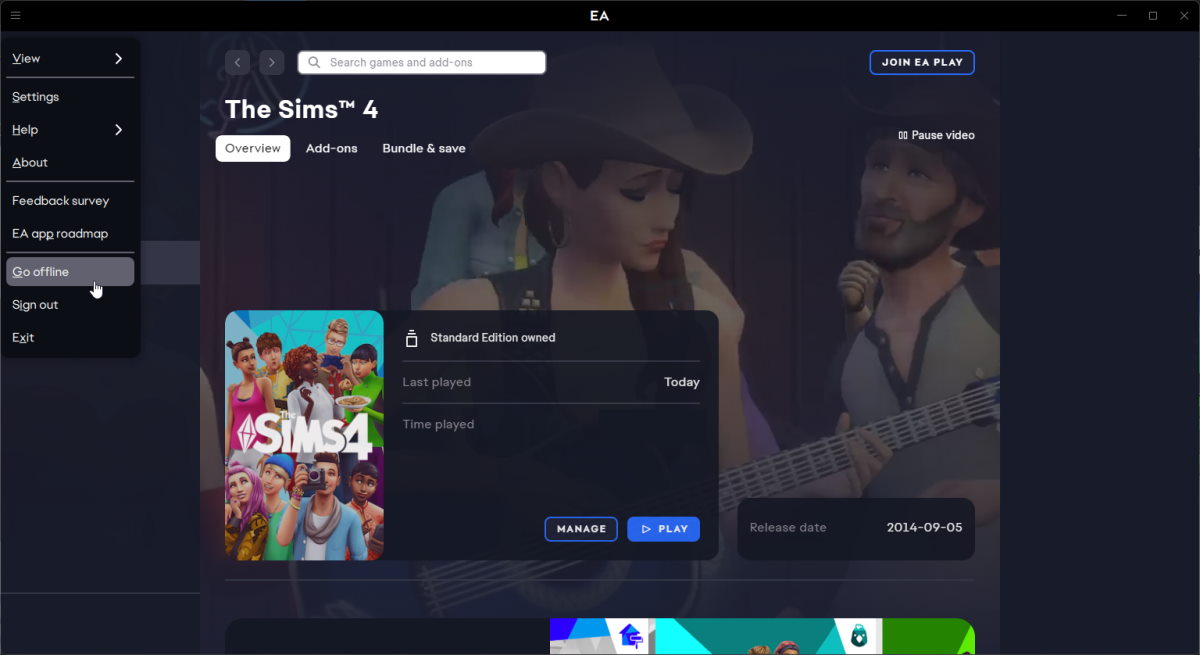Viewport: 1200px width, 655px height.
Task: Open the Bundle & save tab
Action: point(424,148)
